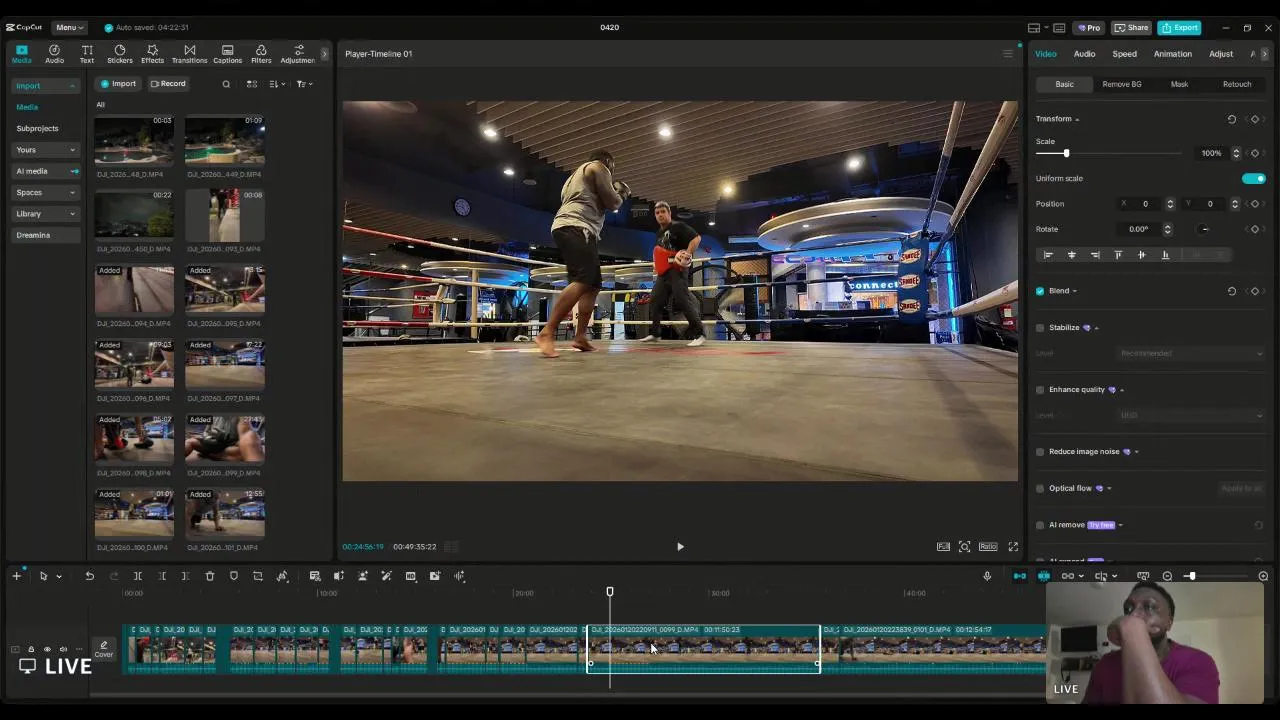Toggle track lock icon on timeline
Viewport: 1280px width, 720px height.
click(30, 649)
